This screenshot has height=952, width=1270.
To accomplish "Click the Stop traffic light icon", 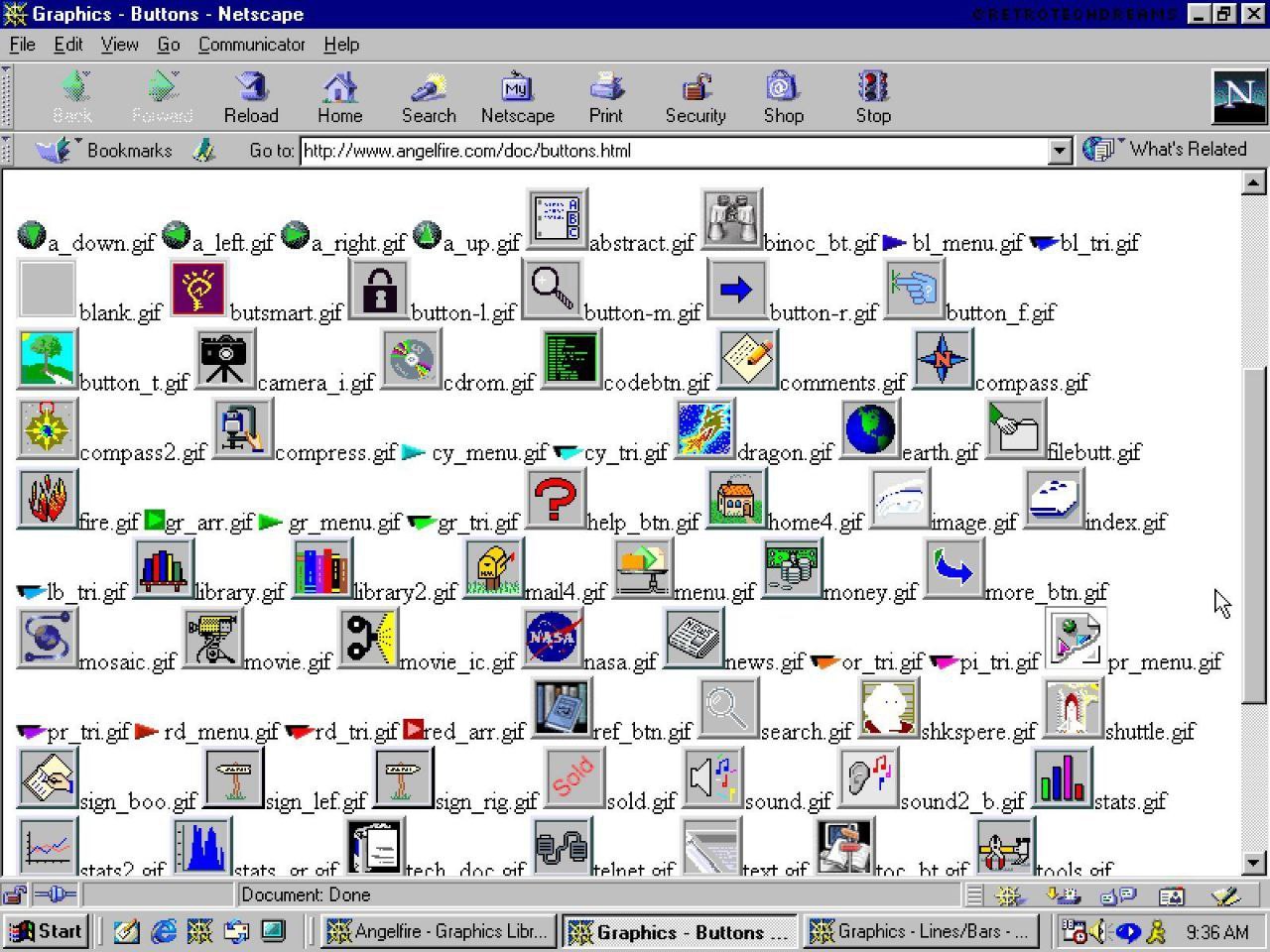I will pos(873,89).
